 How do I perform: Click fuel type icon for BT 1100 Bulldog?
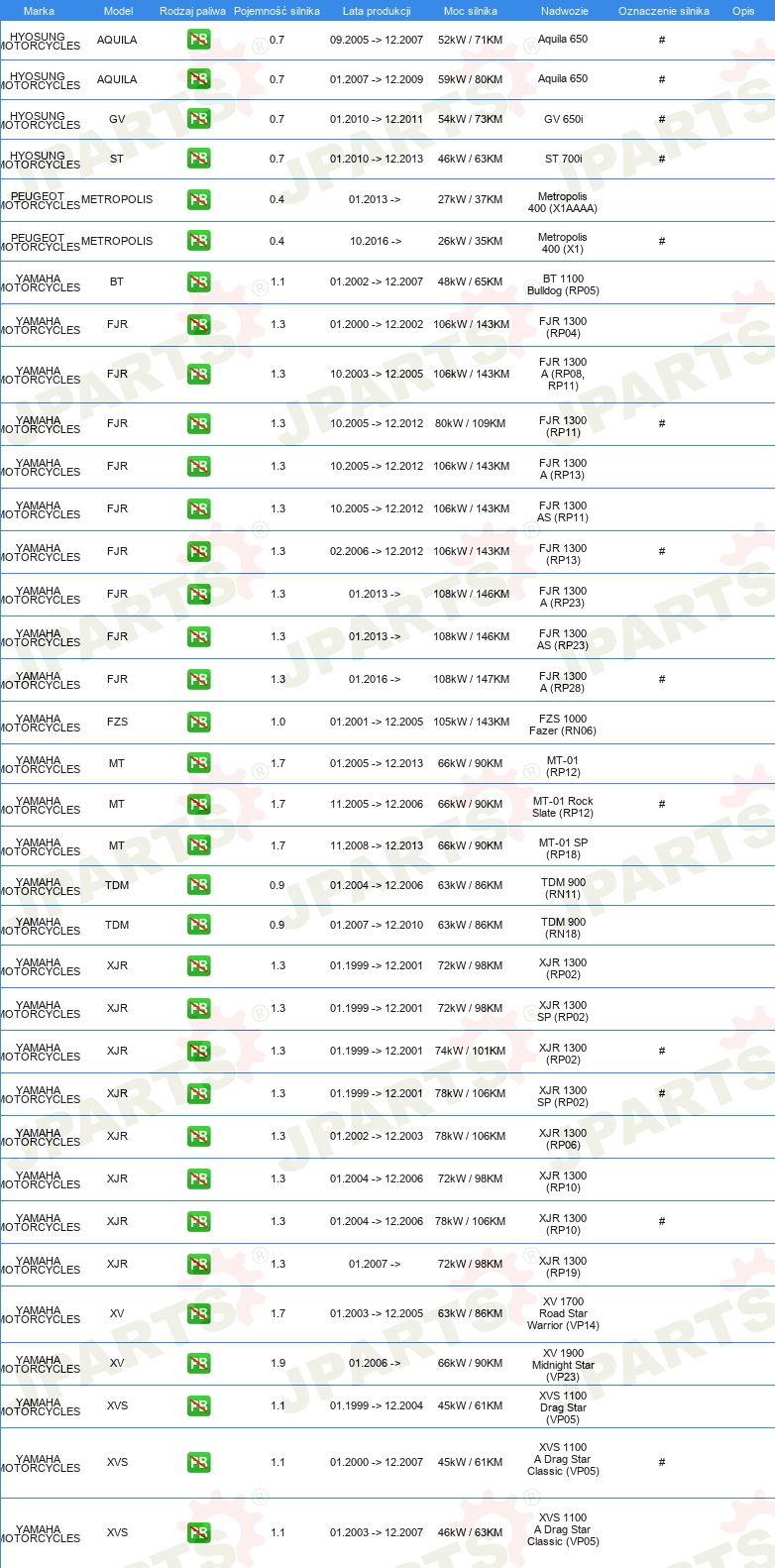tap(199, 282)
